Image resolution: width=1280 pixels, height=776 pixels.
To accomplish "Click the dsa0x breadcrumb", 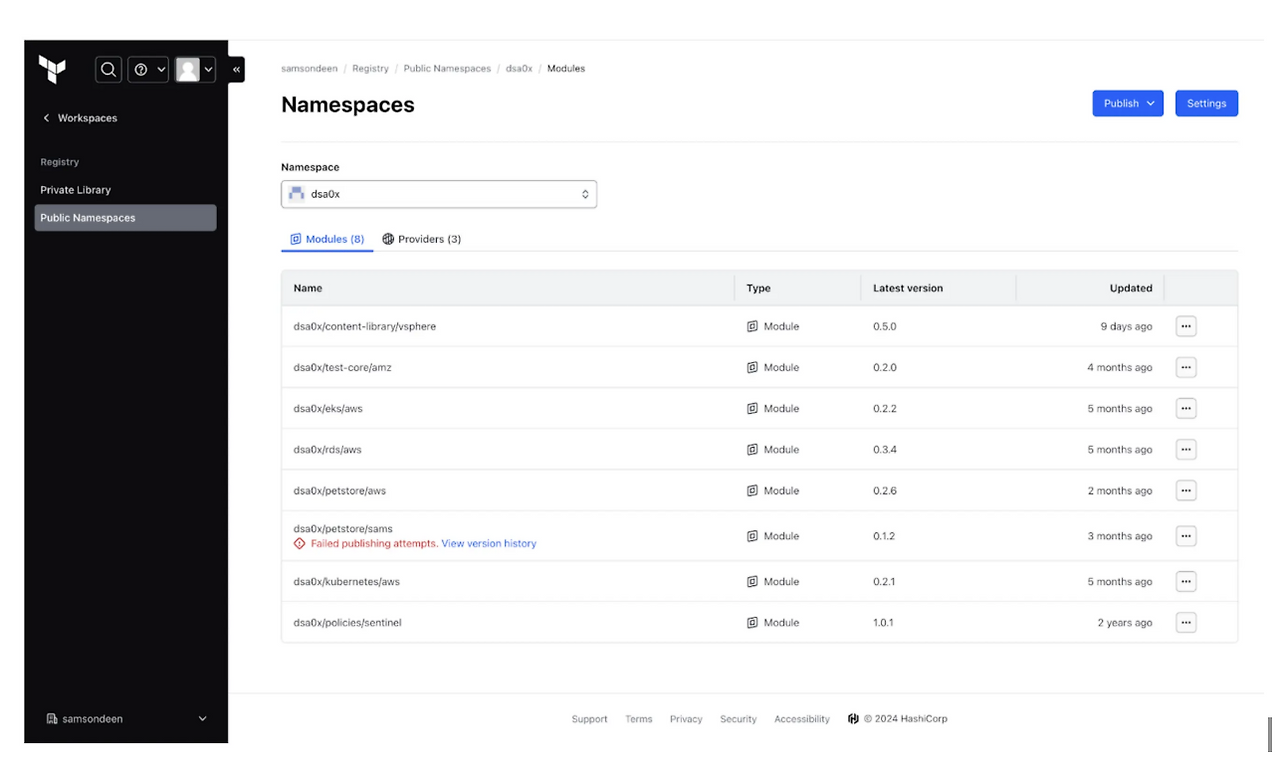I will [519, 69].
